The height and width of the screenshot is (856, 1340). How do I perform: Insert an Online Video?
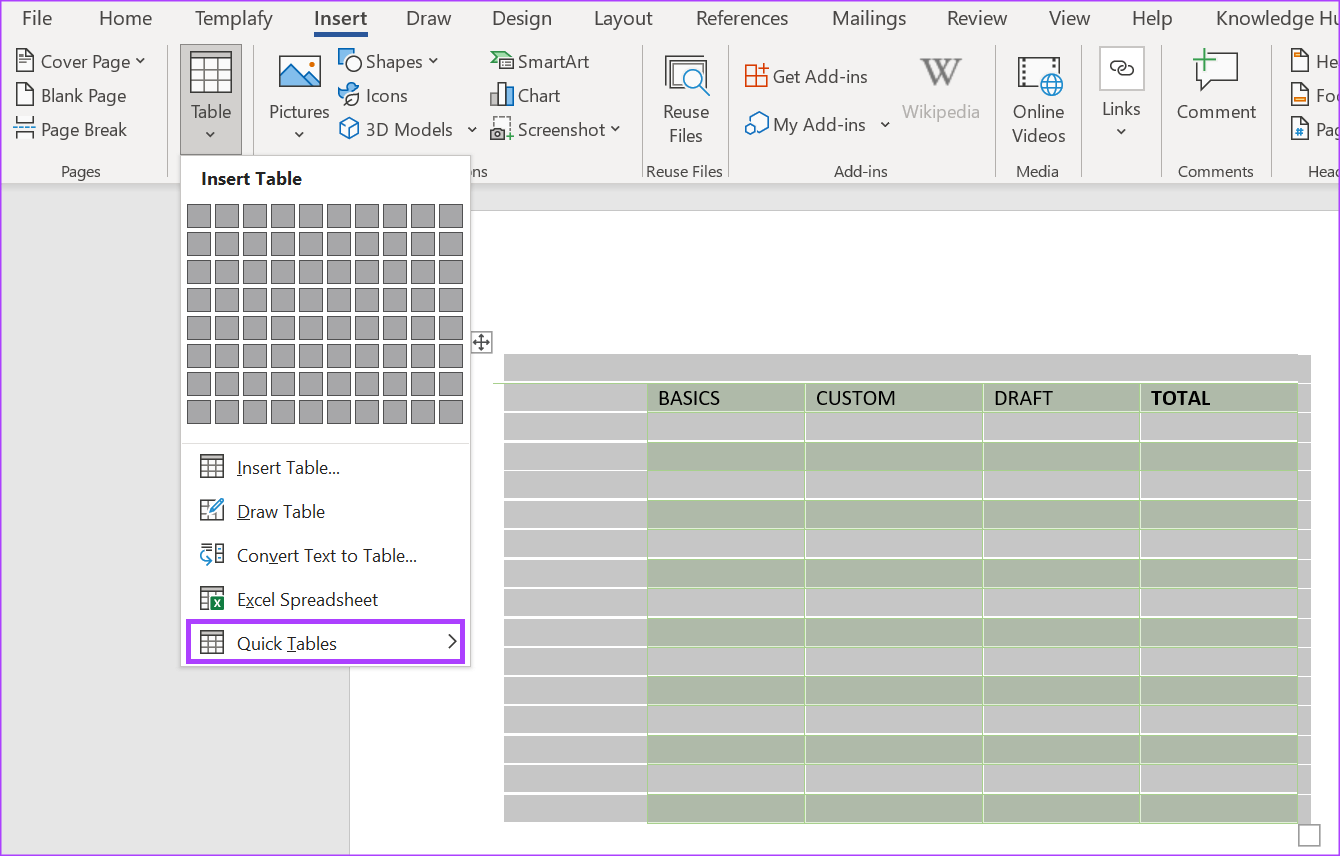tap(1038, 100)
